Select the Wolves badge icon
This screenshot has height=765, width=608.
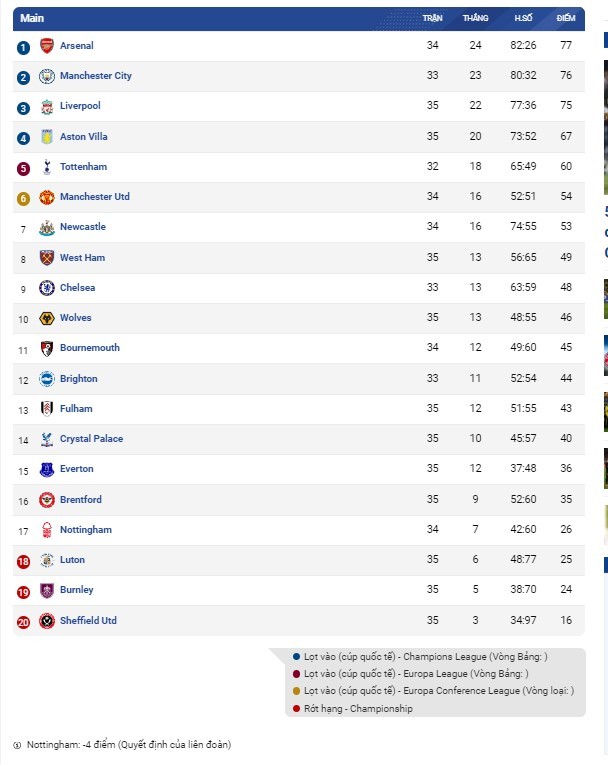[x=47, y=318]
